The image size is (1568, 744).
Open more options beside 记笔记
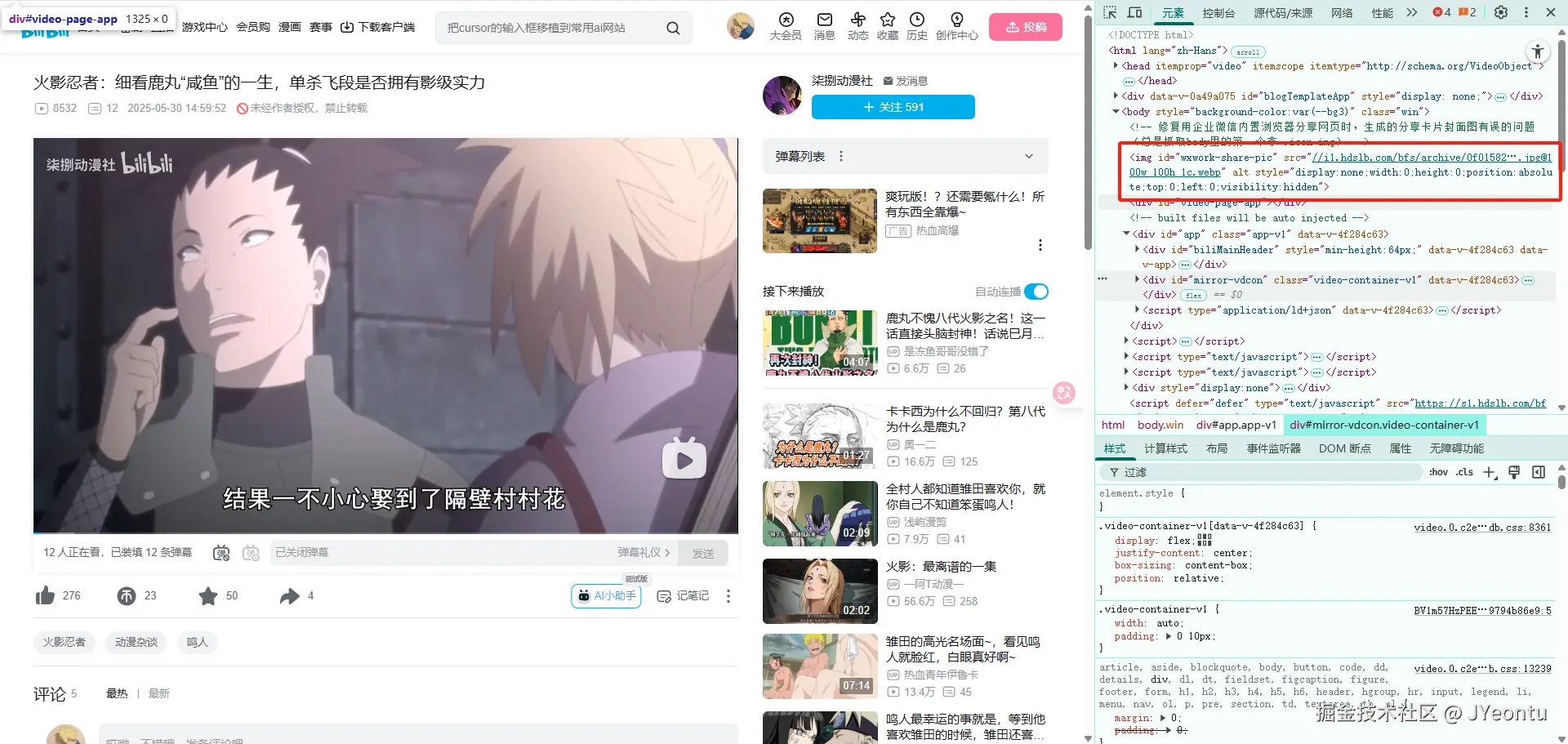tap(728, 596)
